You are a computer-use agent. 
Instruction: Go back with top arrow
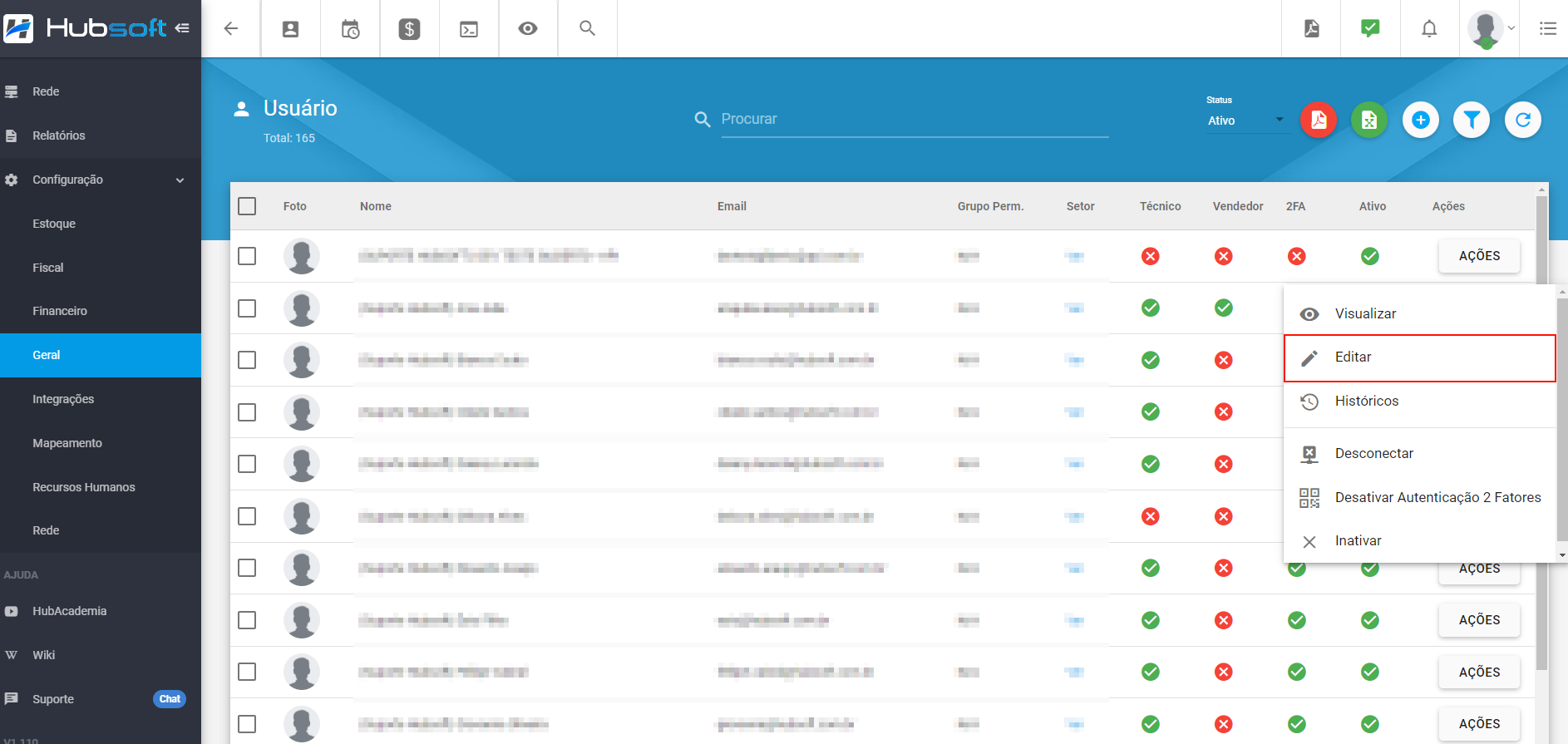pyautogui.click(x=231, y=28)
